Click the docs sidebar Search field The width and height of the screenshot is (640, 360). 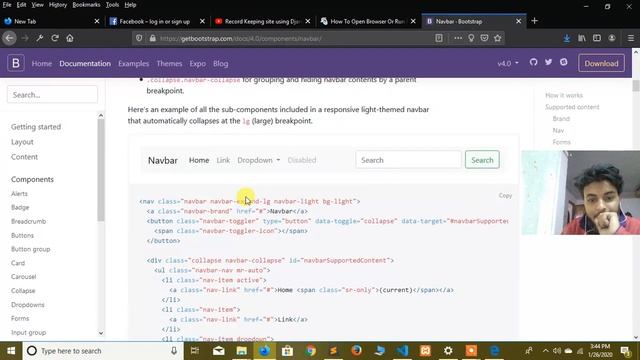(52, 95)
